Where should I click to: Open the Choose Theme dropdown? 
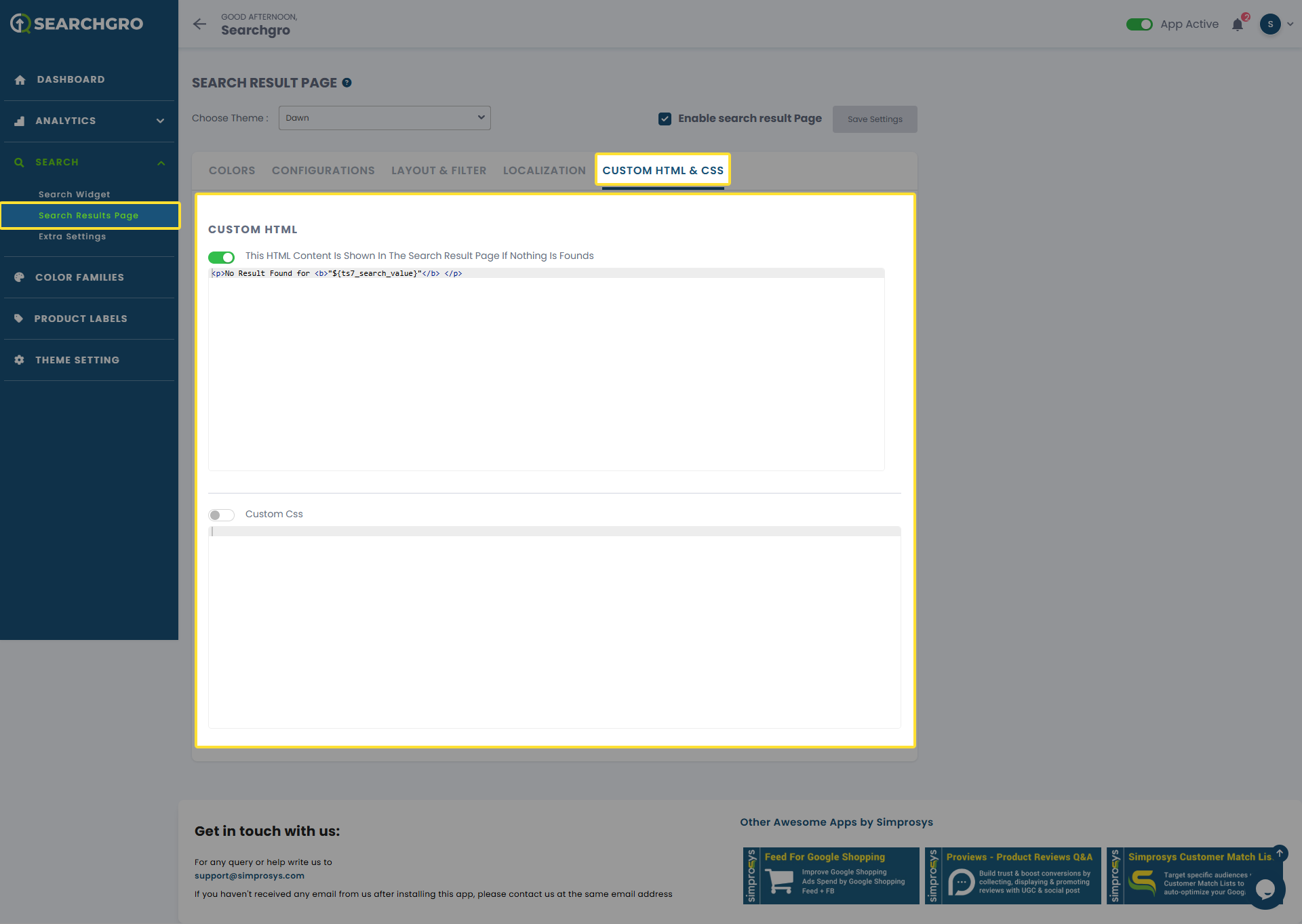click(384, 118)
